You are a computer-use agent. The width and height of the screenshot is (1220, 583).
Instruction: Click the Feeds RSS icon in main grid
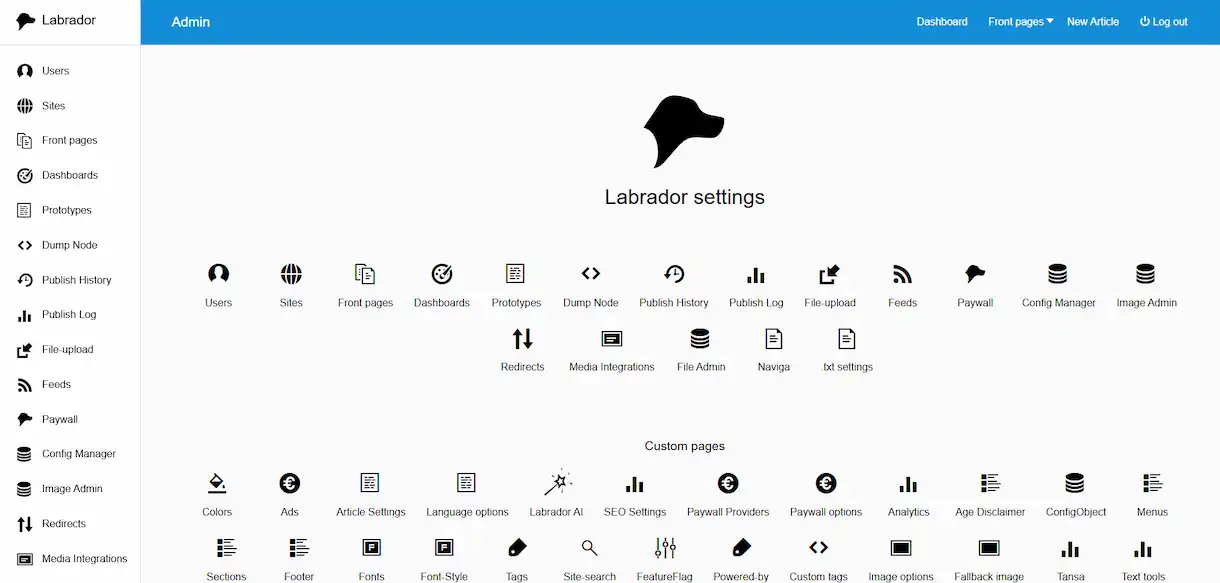(902, 274)
